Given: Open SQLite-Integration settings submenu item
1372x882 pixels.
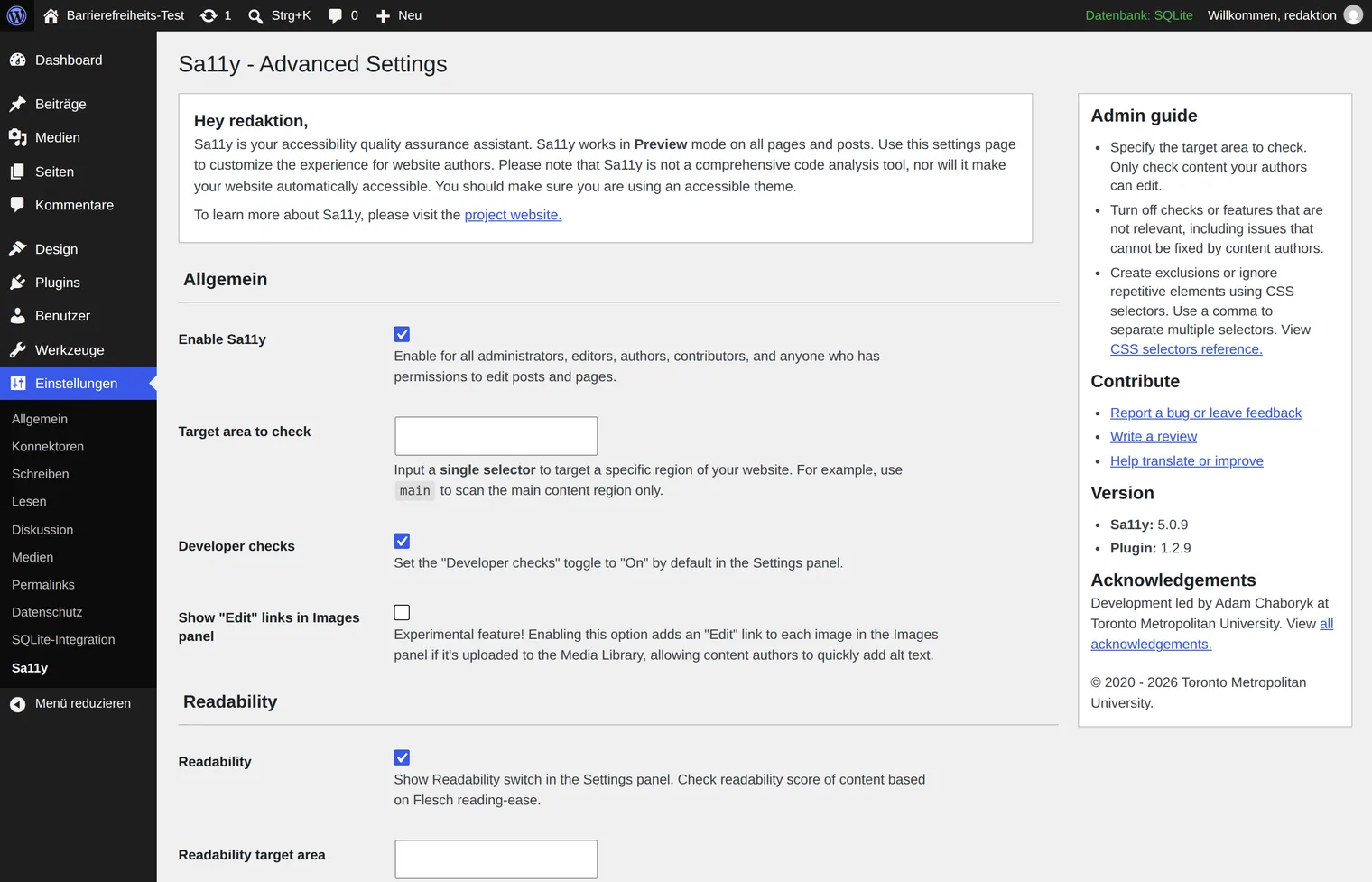Looking at the screenshot, I should [63, 640].
